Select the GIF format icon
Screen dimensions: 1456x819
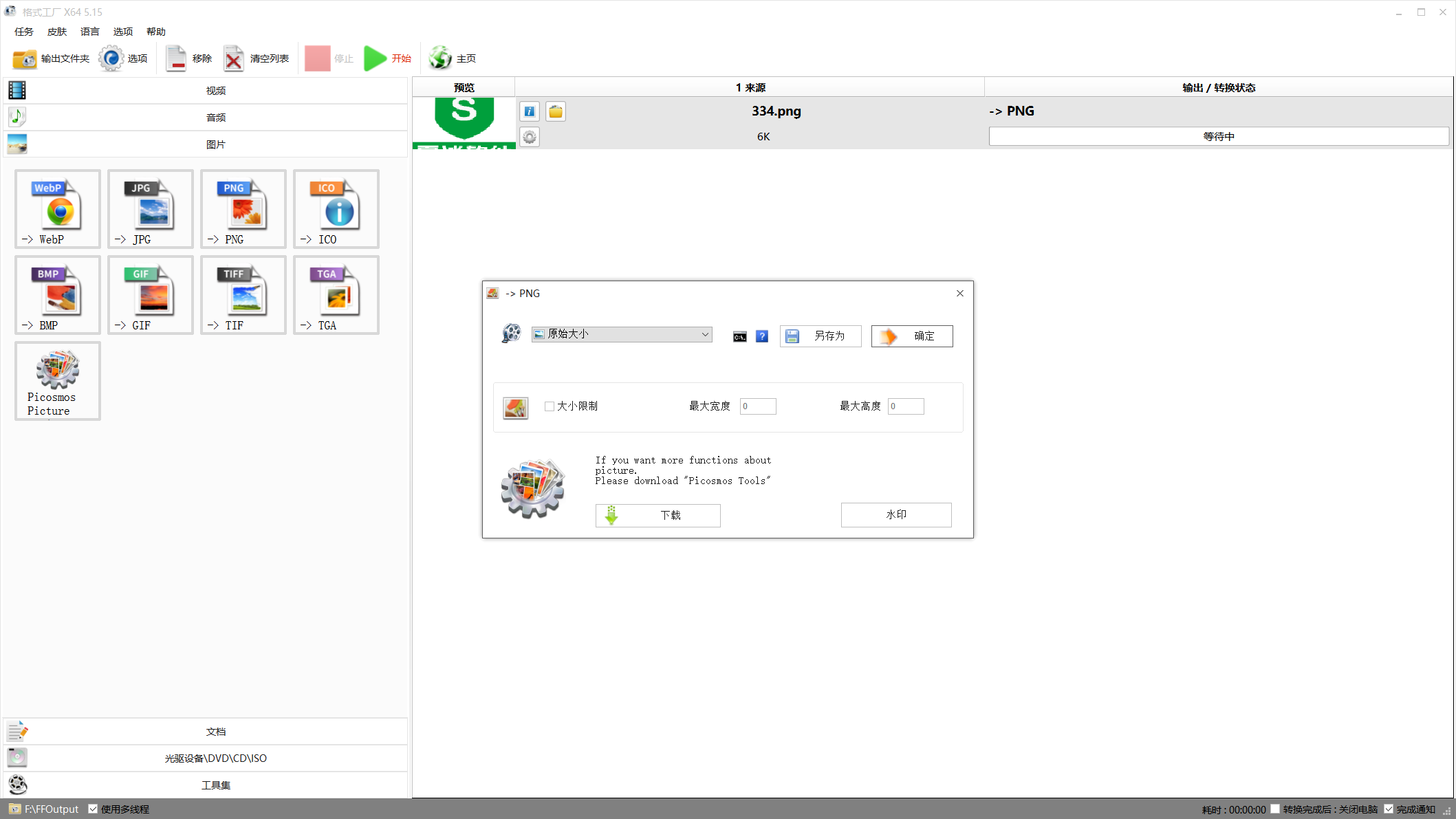point(151,295)
